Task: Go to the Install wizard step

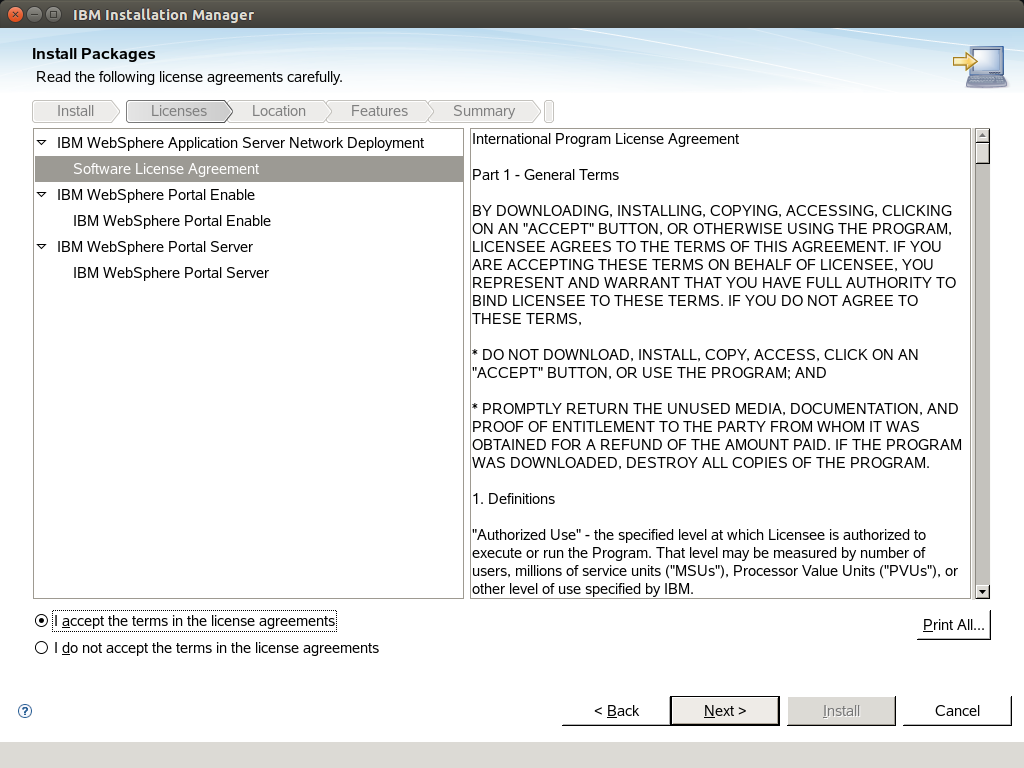Action: [76, 111]
